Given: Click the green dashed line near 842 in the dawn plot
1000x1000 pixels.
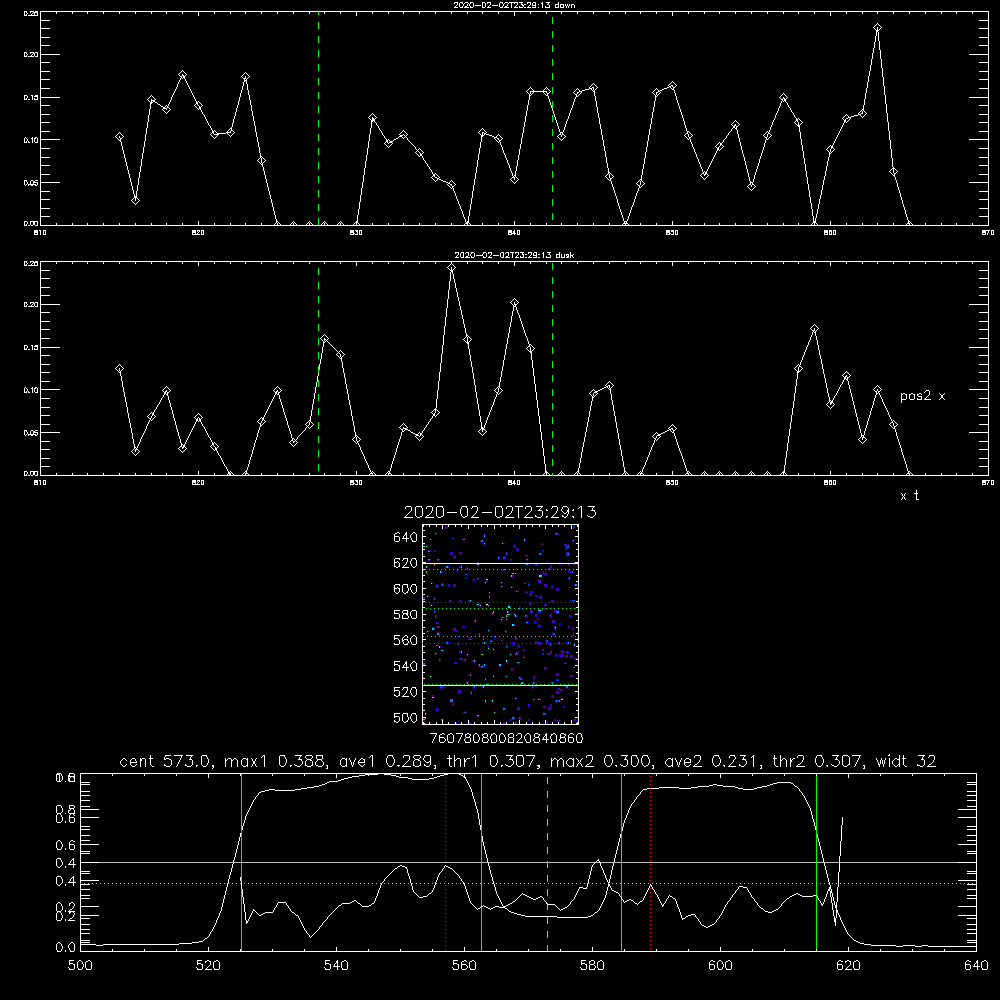Looking at the screenshot, I should point(552,119).
